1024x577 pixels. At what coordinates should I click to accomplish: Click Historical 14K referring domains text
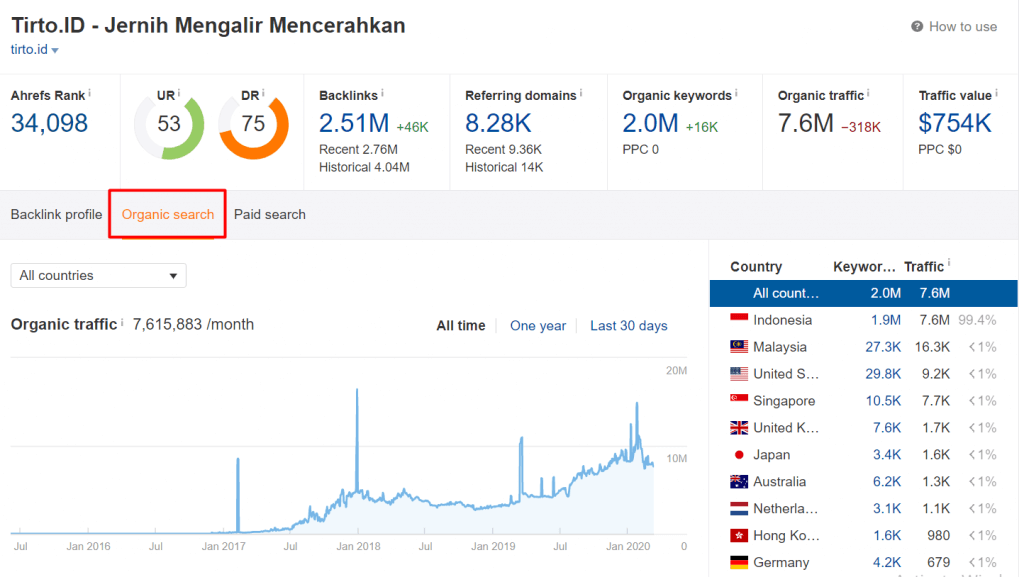504,167
